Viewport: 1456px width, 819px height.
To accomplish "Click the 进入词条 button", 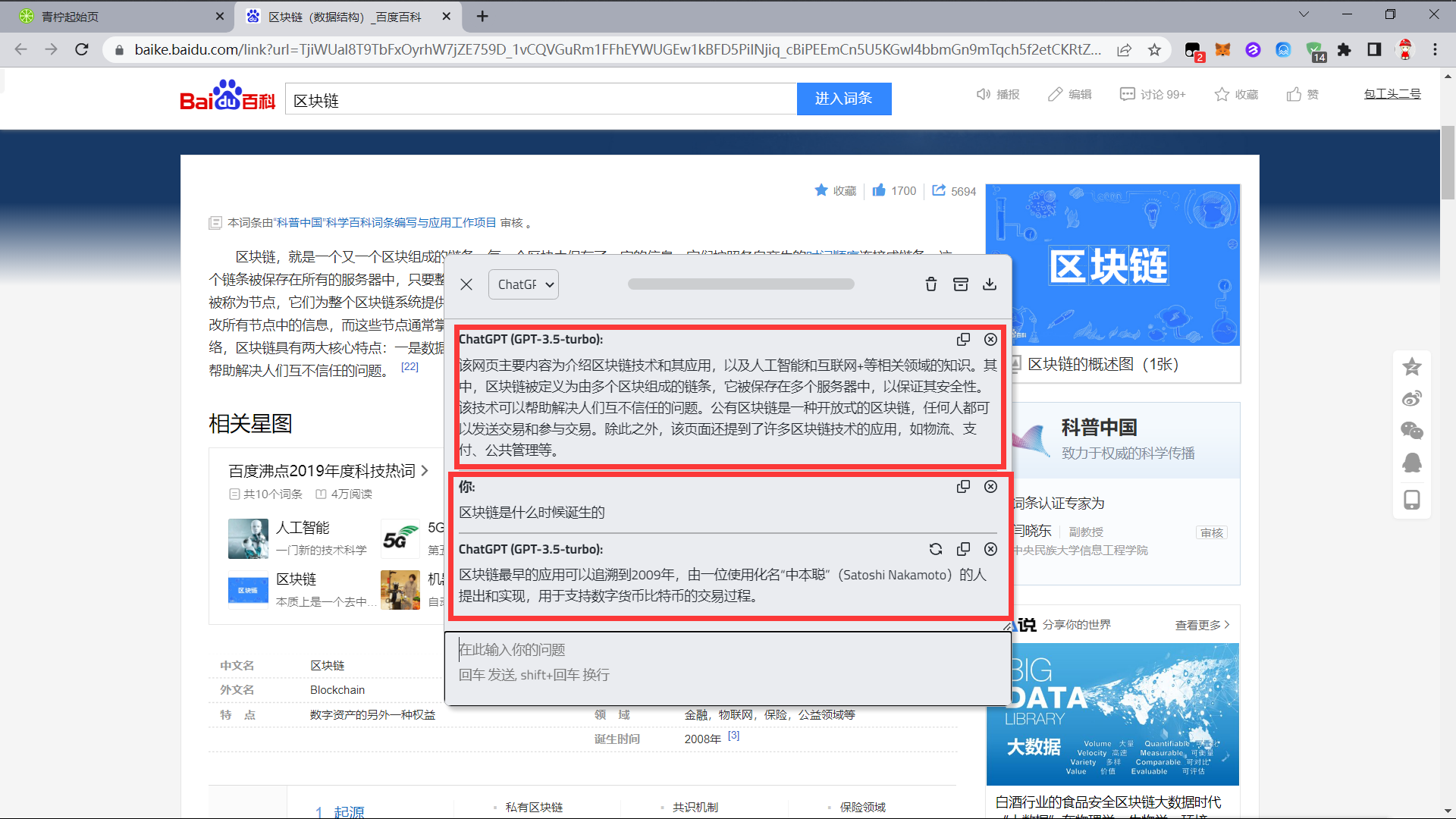I will pyautogui.click(x=844, y=99).
